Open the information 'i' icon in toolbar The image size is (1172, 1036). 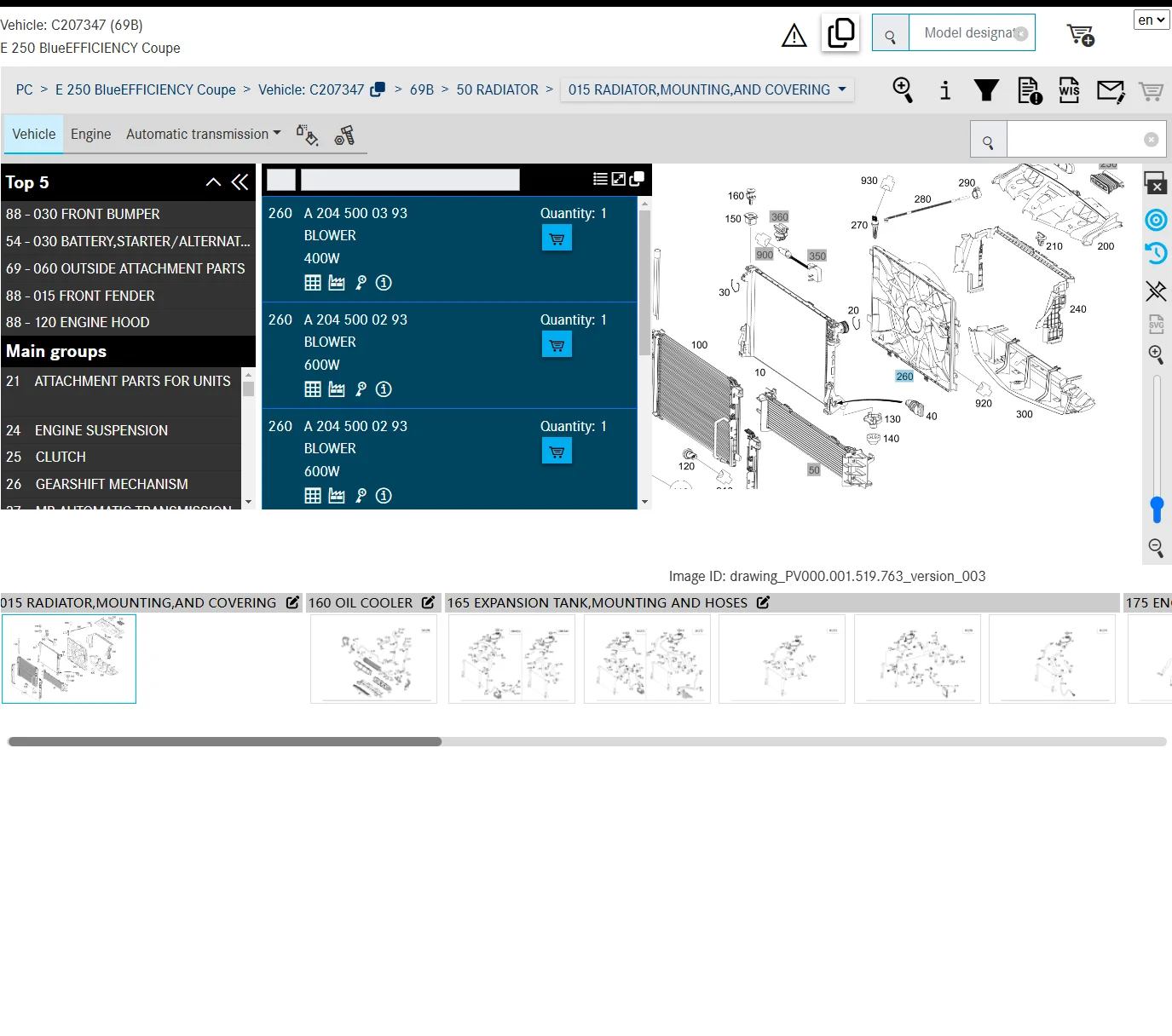pyautogui.click(x=944, y=89)
